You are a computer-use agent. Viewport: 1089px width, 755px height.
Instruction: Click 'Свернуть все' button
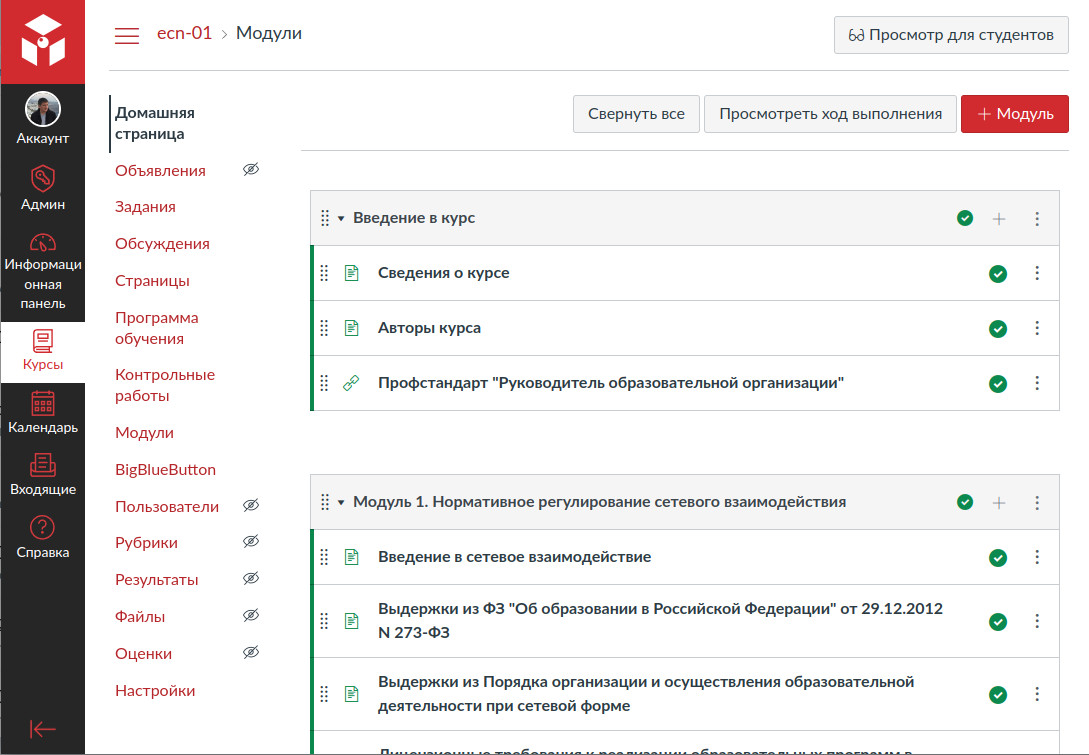coord(636,114)
